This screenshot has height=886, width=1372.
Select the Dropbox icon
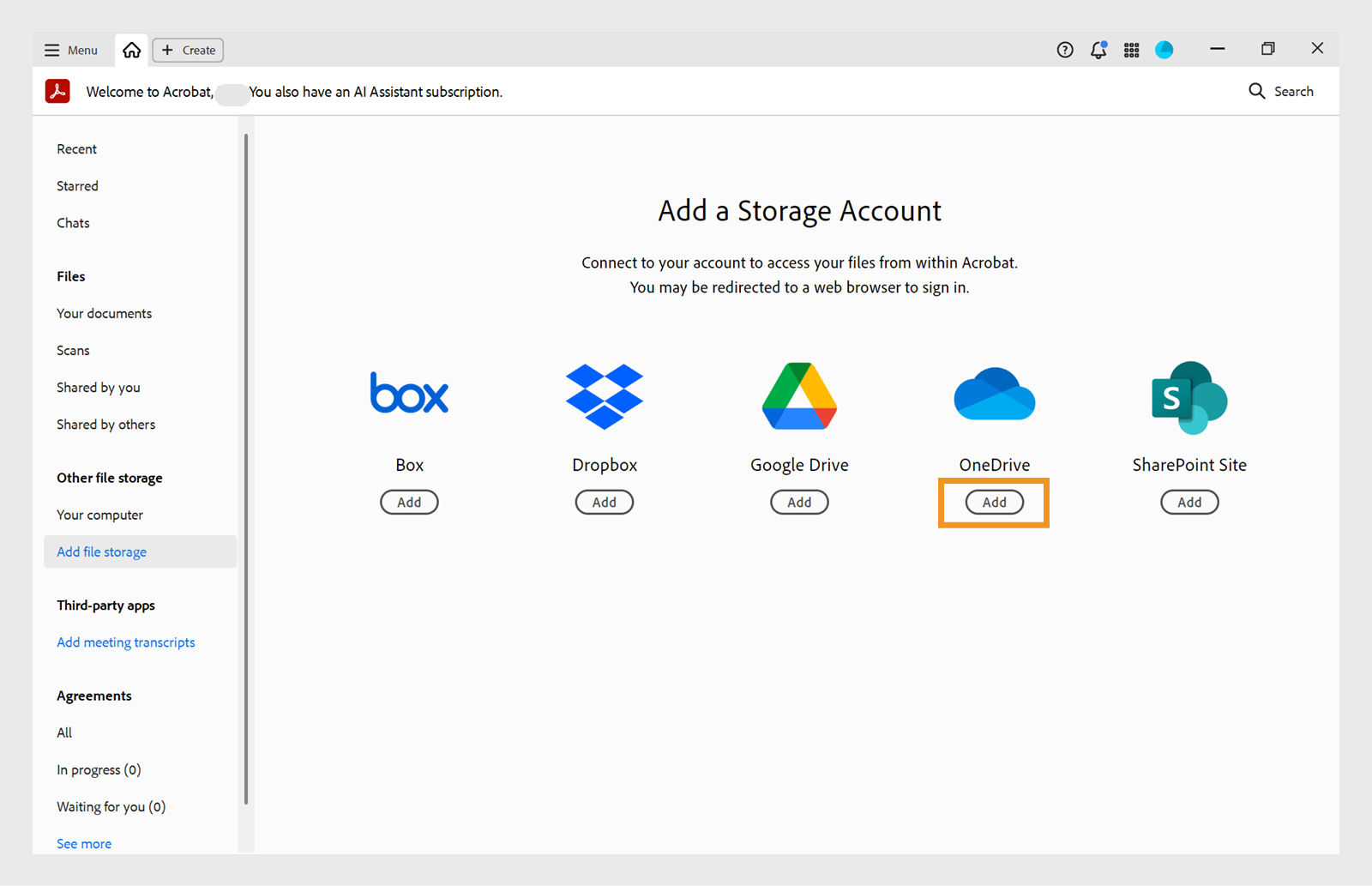[x=604, y=395]
